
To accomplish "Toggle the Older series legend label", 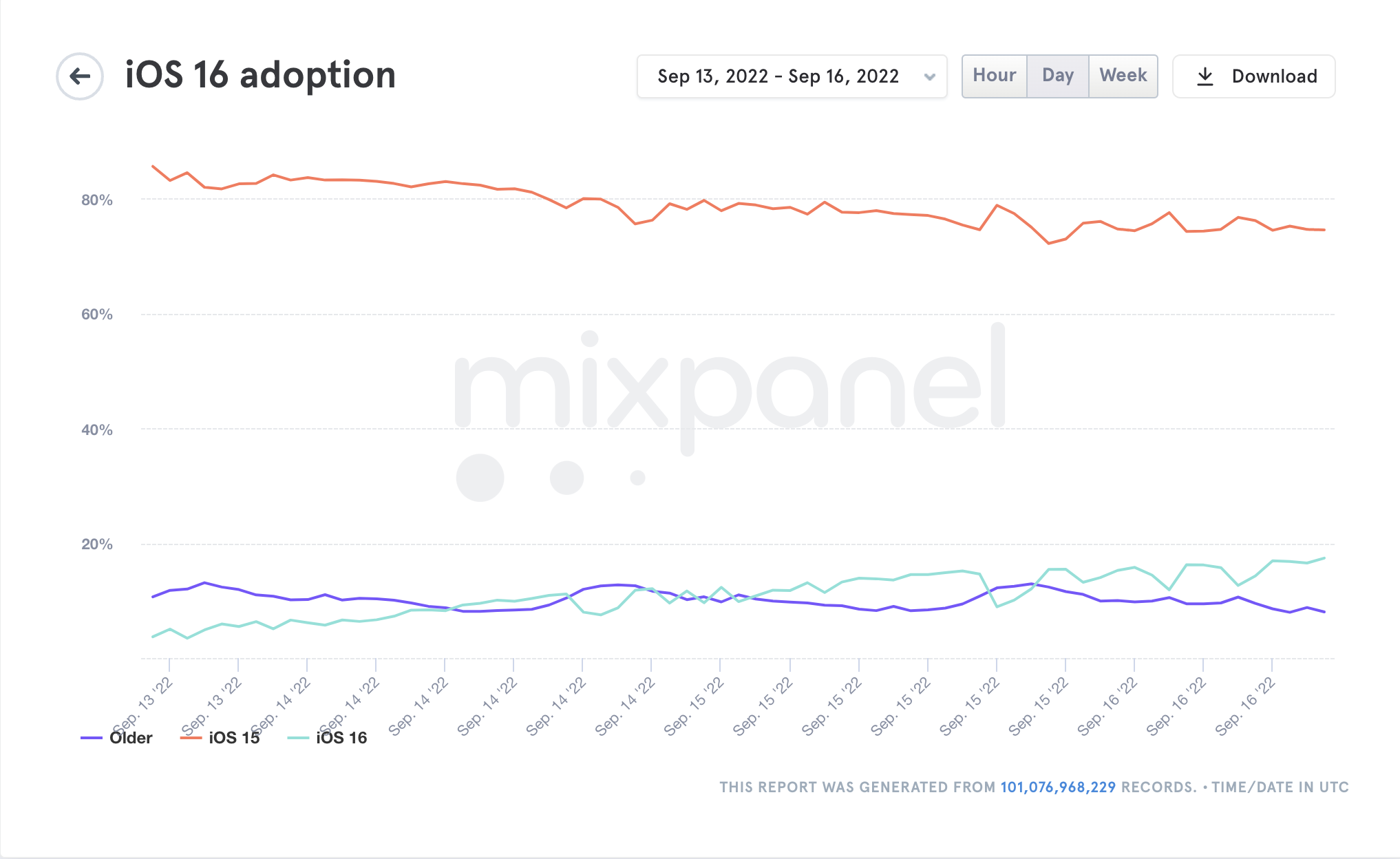I will [x=131, y=738].
